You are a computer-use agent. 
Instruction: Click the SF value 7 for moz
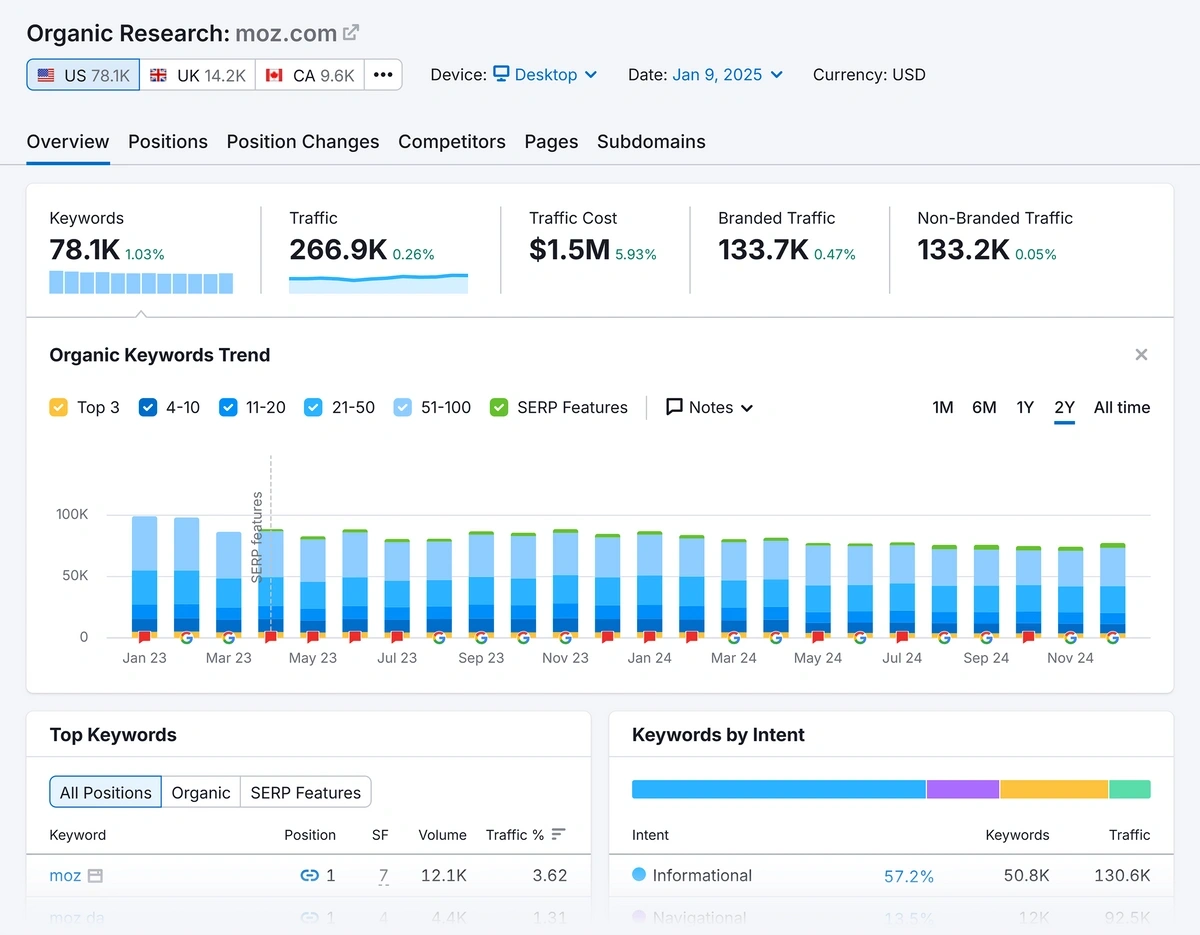click(383, 876)
